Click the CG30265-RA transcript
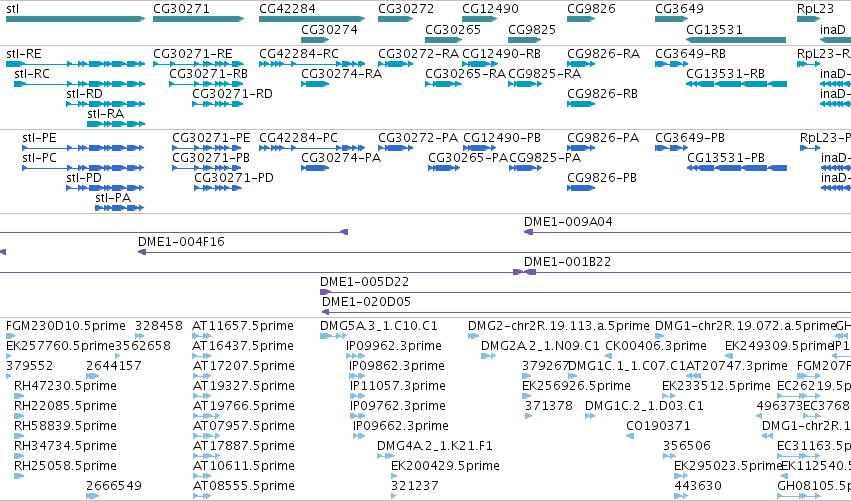851x501 pixels. [x=443, y=84]
